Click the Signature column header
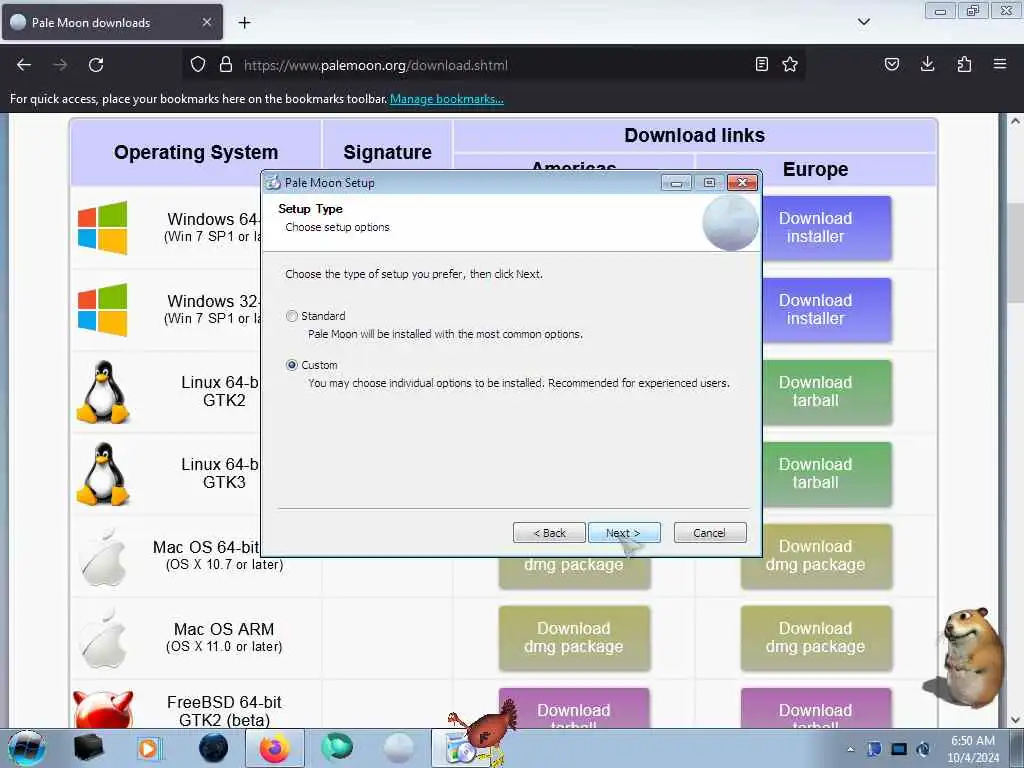The image size is (1024, 768). tap(387, 152)
